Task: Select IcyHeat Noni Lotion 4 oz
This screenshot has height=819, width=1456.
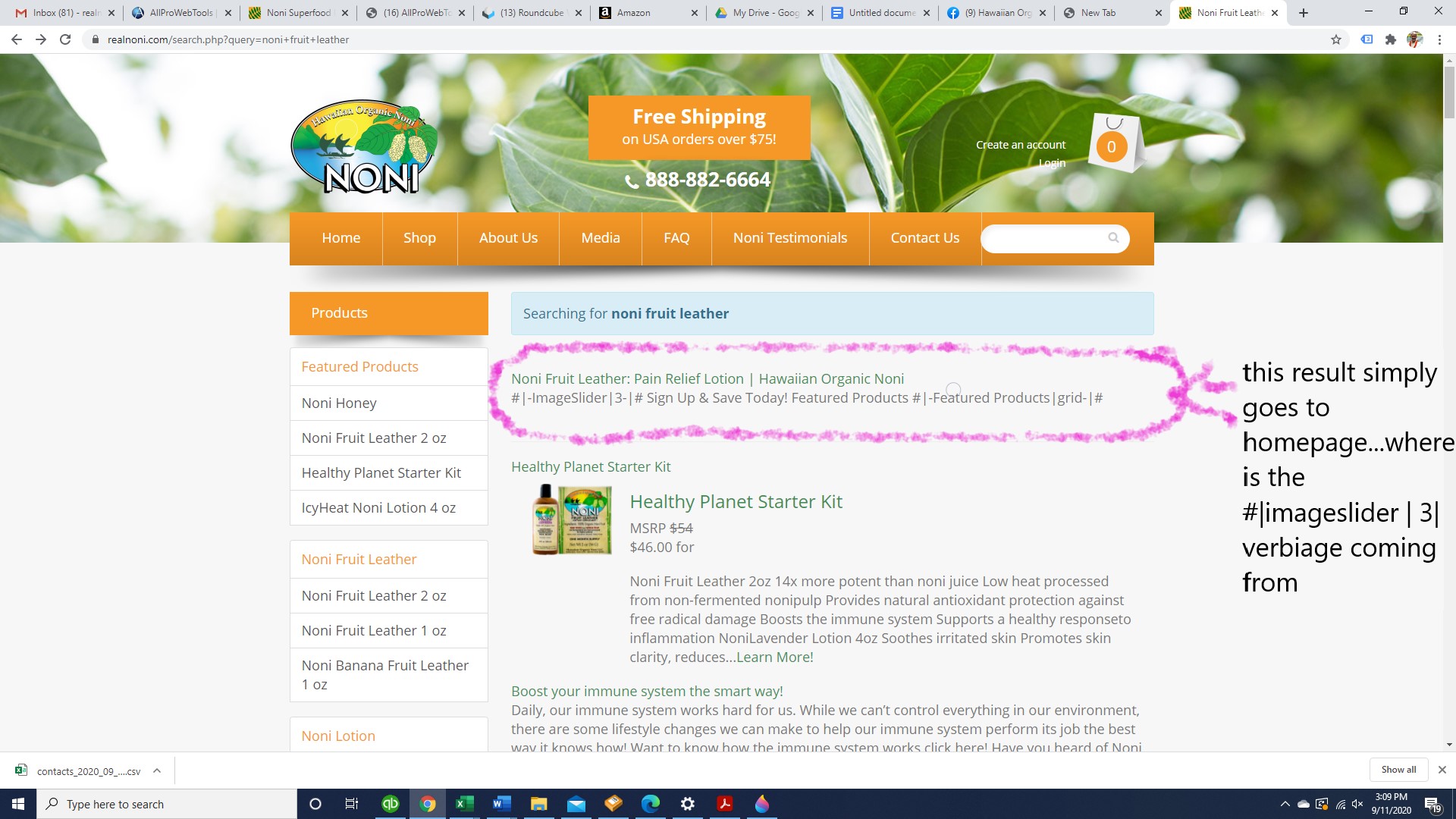Action: 389,508
